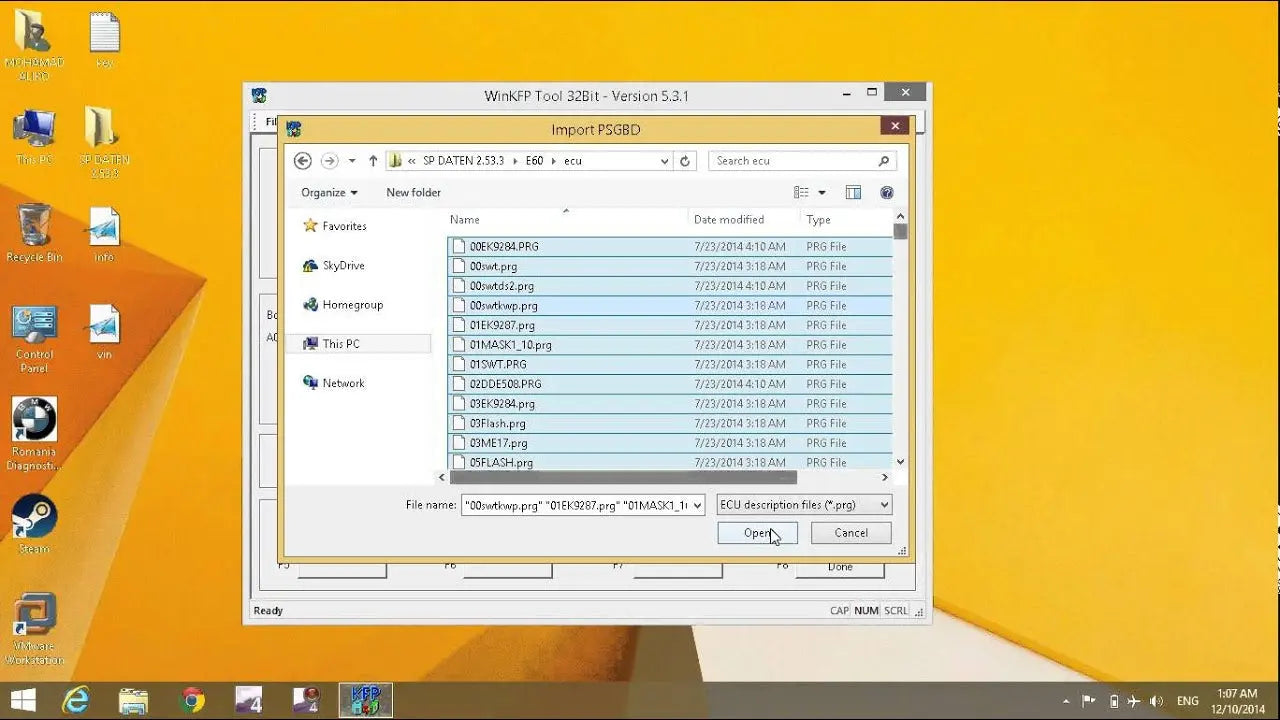The height and width of the screenshot is (720, 1280).
Task: Click SP DATEN 2.53.3 in address path
Action: (x=463, y=160)
